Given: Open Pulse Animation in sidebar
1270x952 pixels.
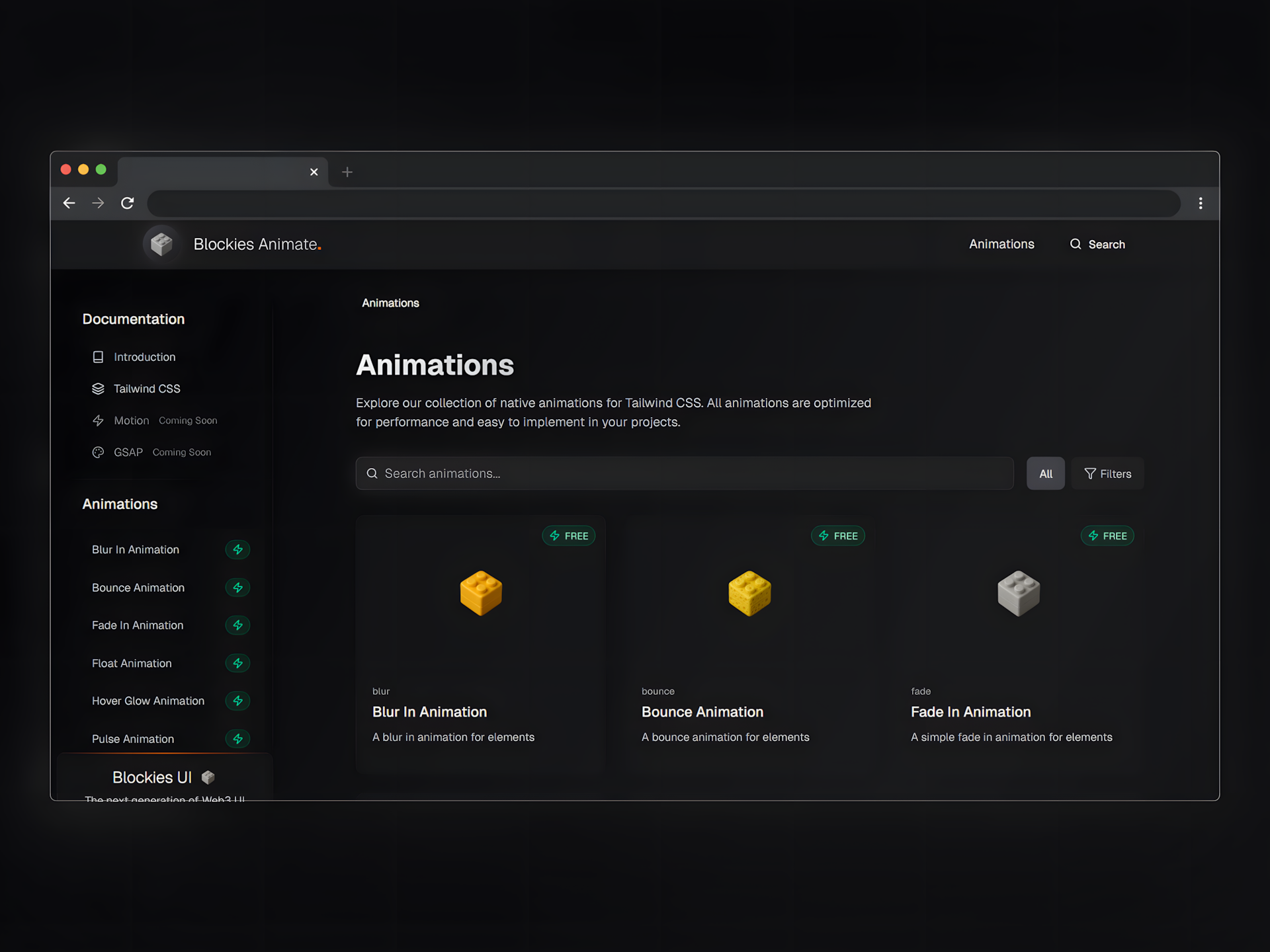Looking at the screenshot, I should click(x=133, y=739).
